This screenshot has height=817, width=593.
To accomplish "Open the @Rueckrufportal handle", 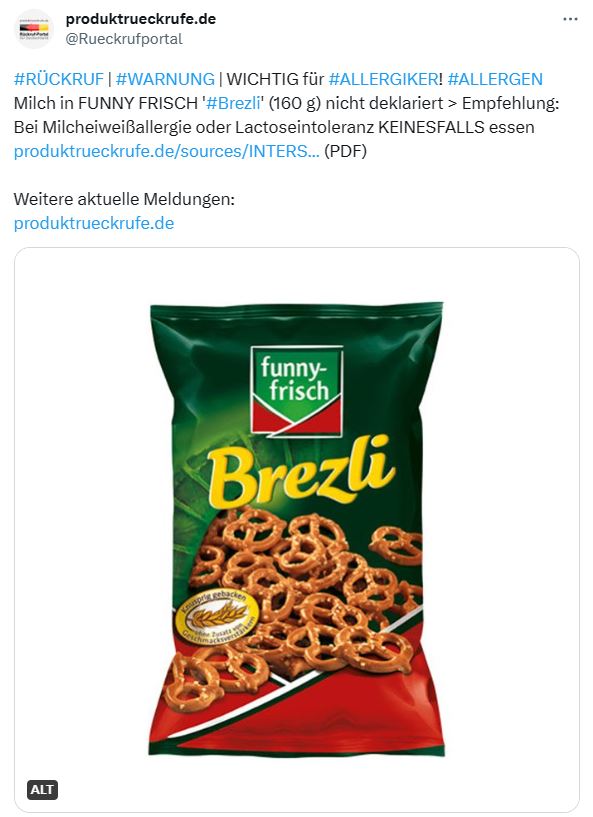I will (124, 39).
